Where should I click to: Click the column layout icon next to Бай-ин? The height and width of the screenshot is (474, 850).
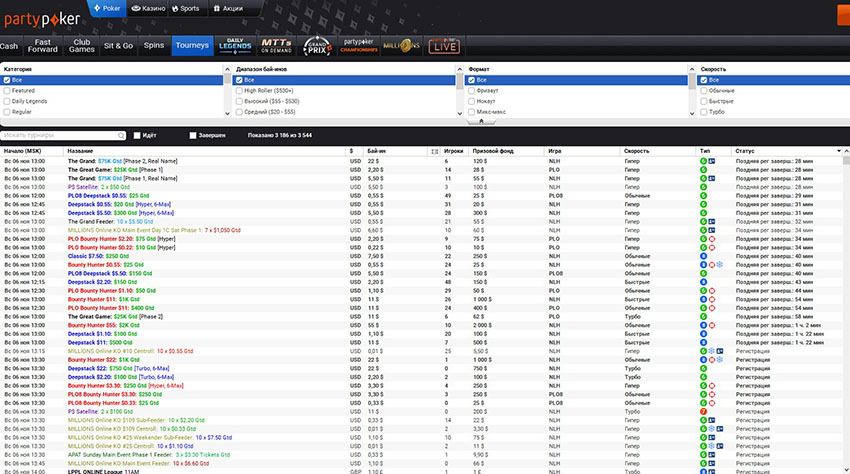pyautogui.click(x=434, y=150)
